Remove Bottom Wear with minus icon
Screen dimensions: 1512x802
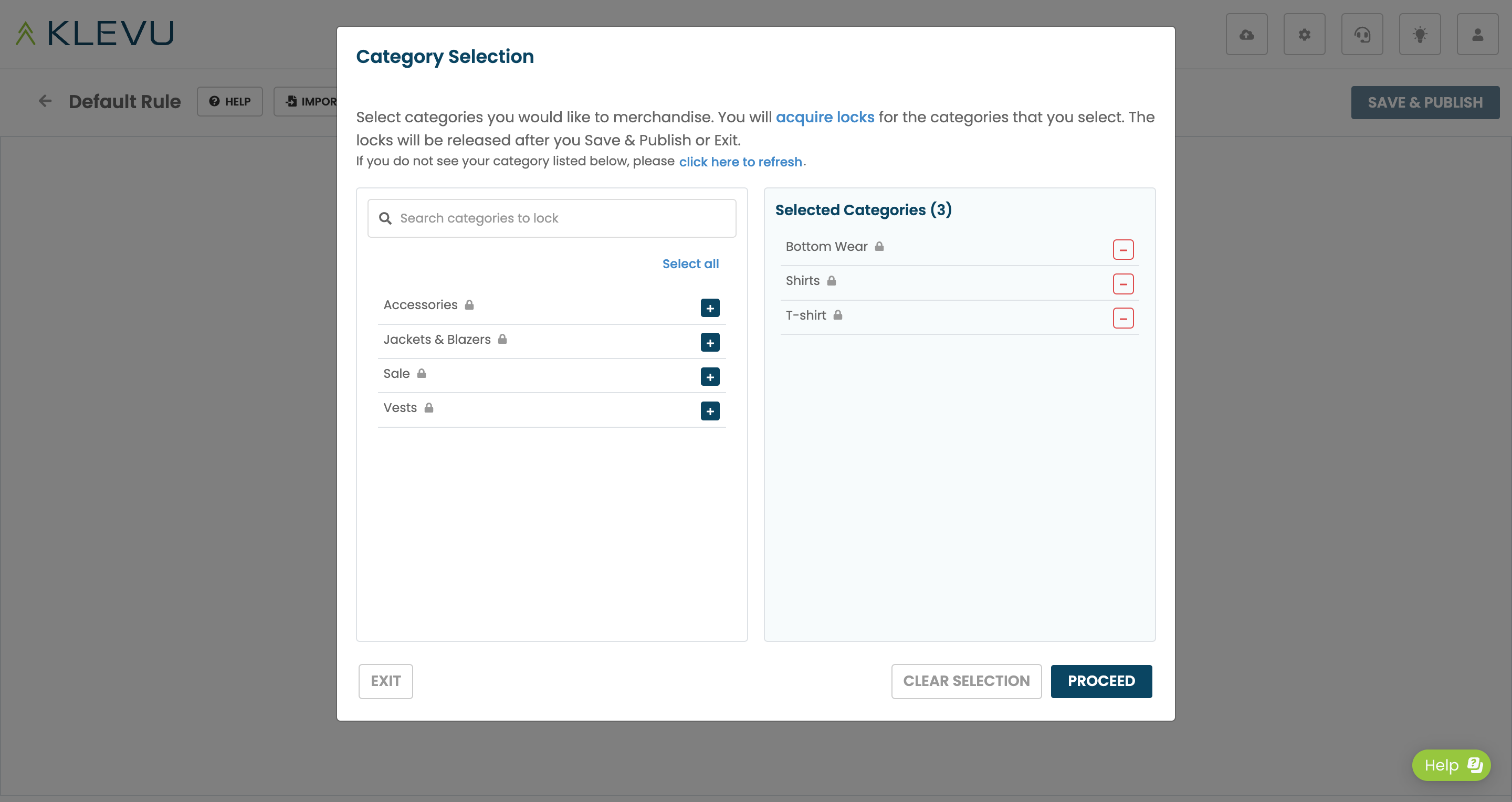click(1123, 249)
